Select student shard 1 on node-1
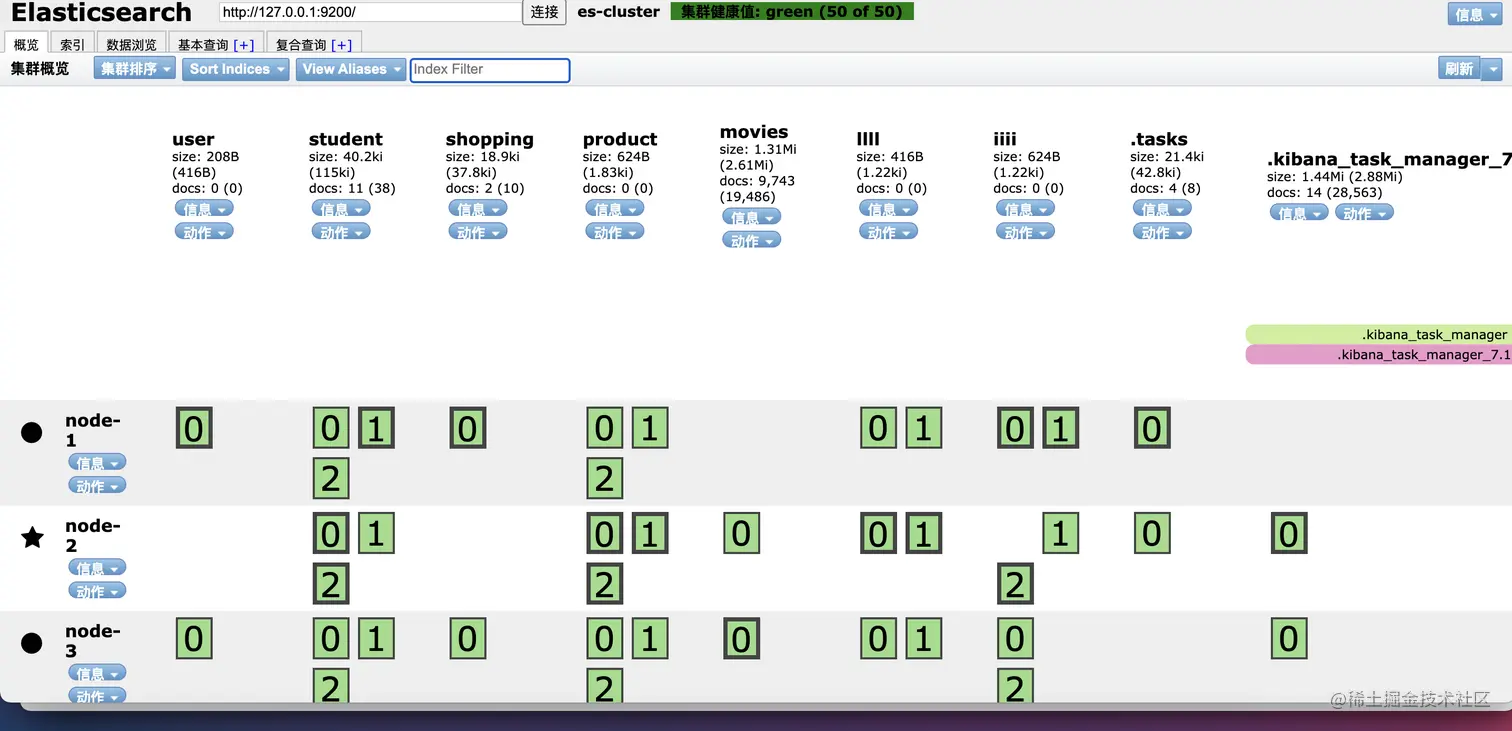This screenshot has height=731, width=1512. [376, 428]
